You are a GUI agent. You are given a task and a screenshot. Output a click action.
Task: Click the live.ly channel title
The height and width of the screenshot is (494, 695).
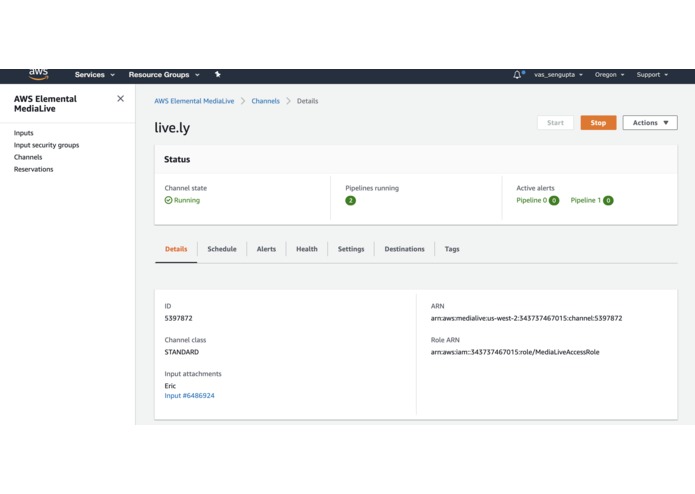172,128
